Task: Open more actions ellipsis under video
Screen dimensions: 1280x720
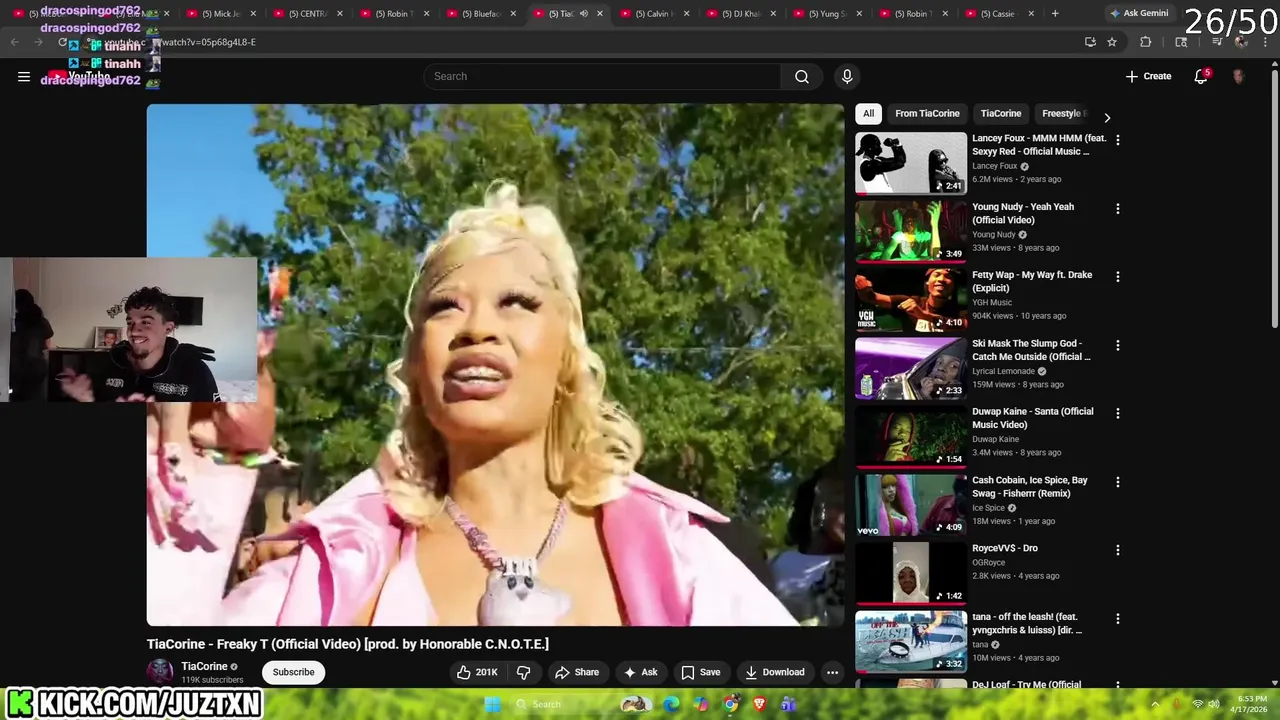Action: (x=832, y=672)
